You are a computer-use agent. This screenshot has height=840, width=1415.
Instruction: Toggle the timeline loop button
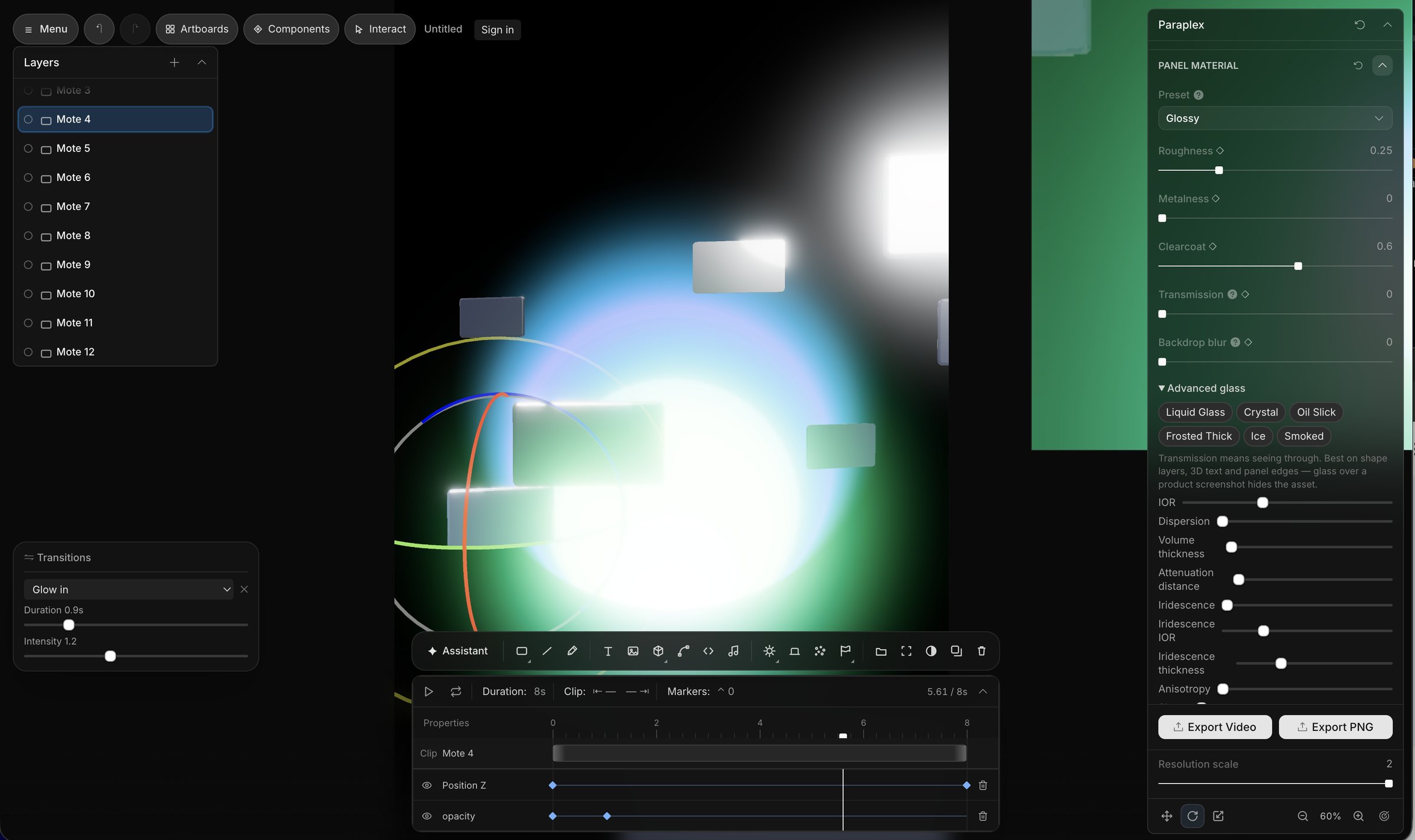click(x=456, y=691)
